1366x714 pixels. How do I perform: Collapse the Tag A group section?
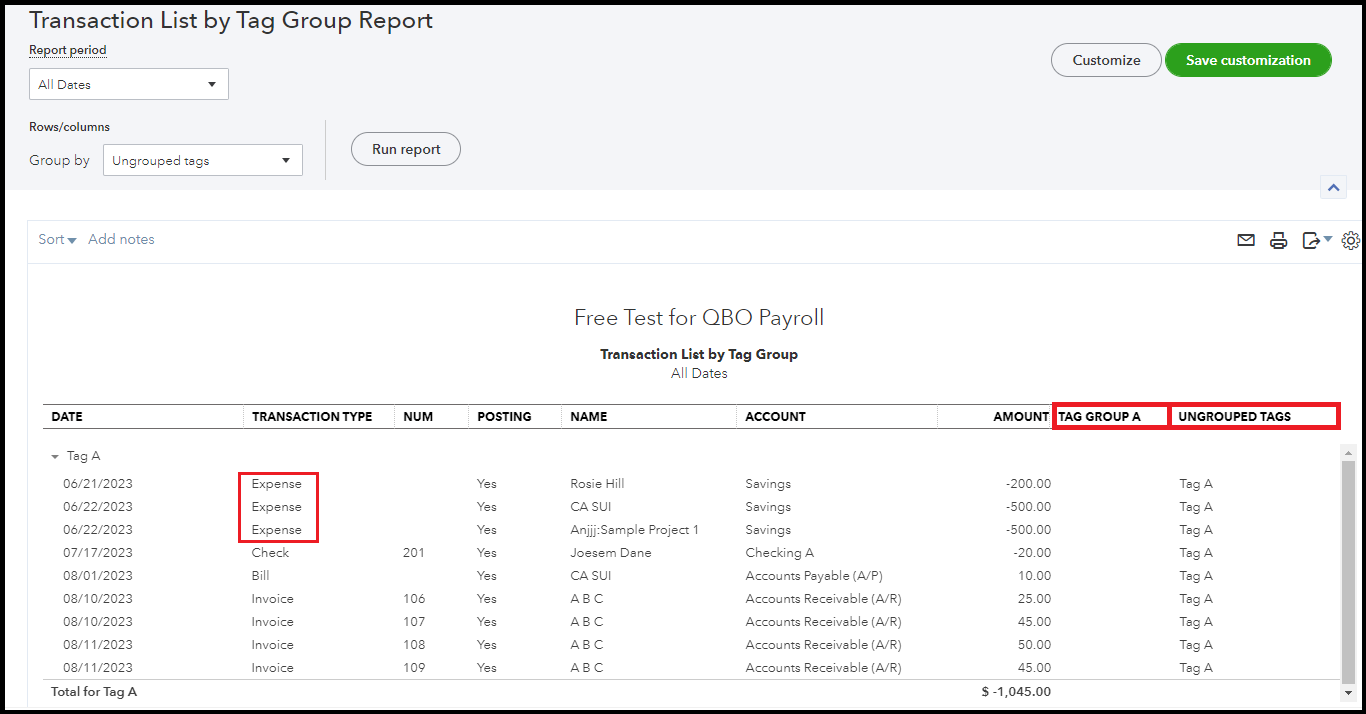click(54, 455)
